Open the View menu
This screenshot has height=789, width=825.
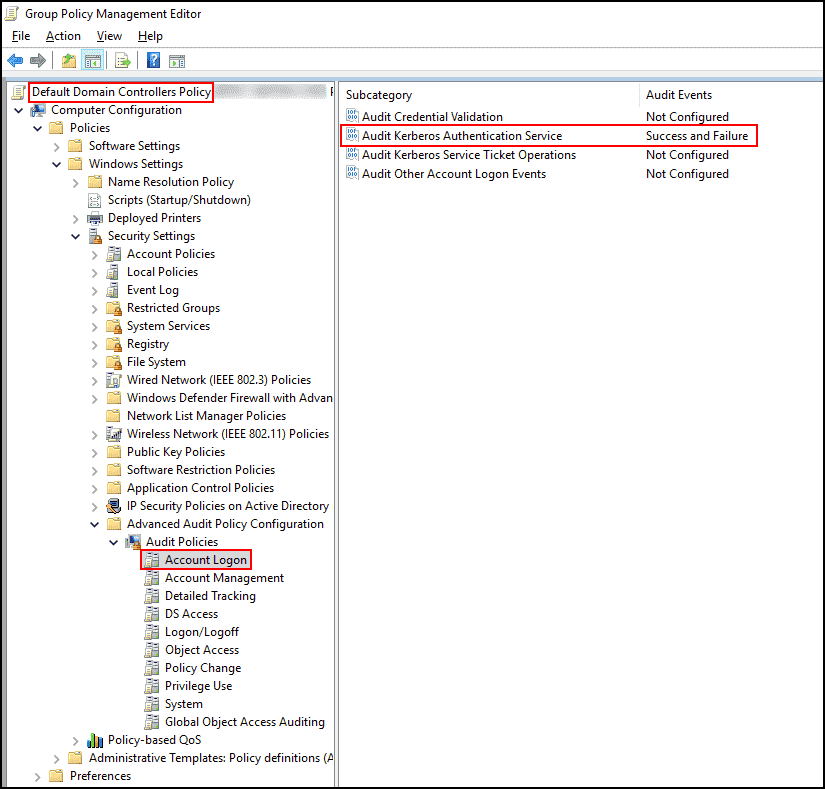(x=109, y=36)
